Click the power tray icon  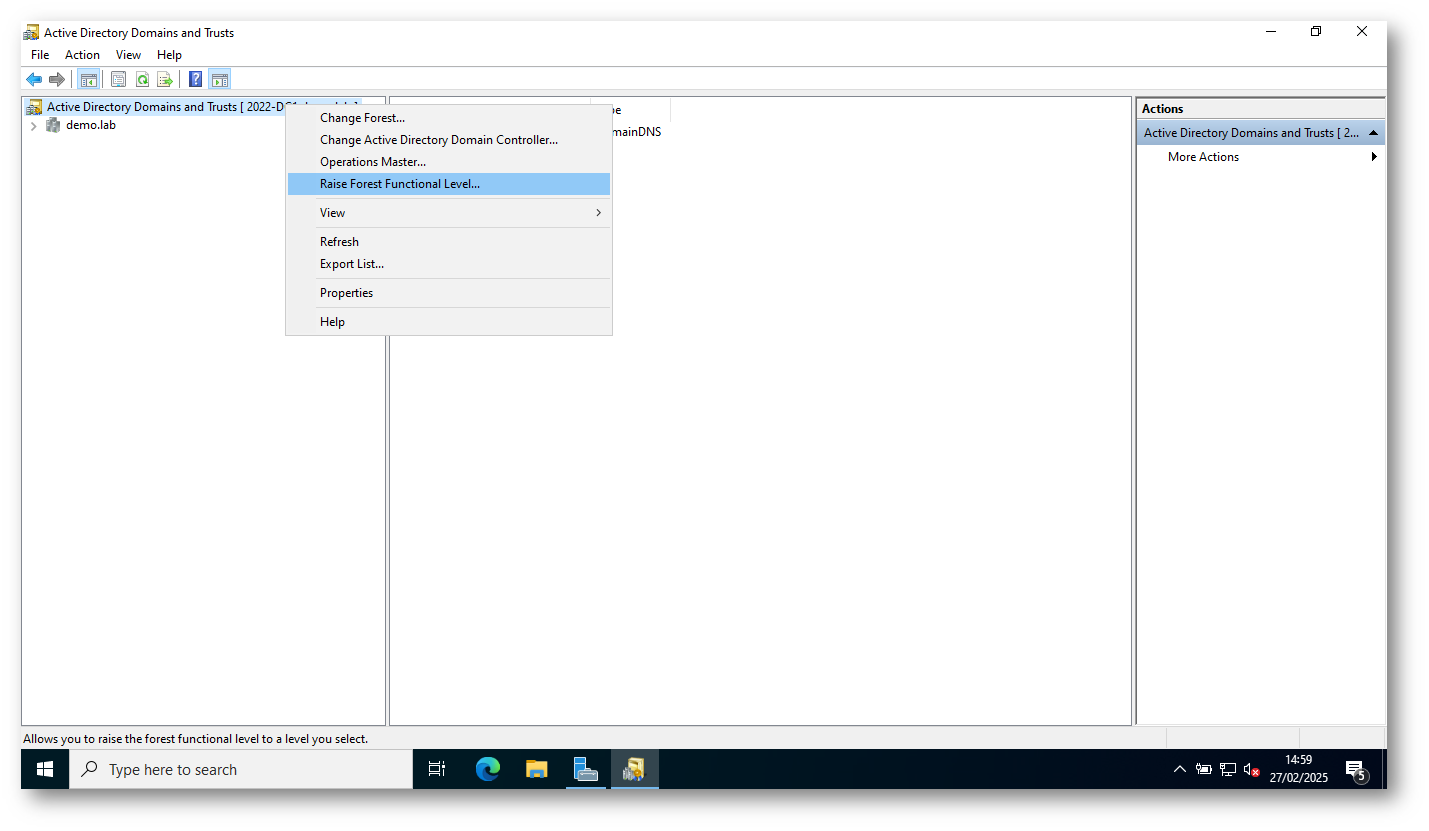click(1204, 769)
